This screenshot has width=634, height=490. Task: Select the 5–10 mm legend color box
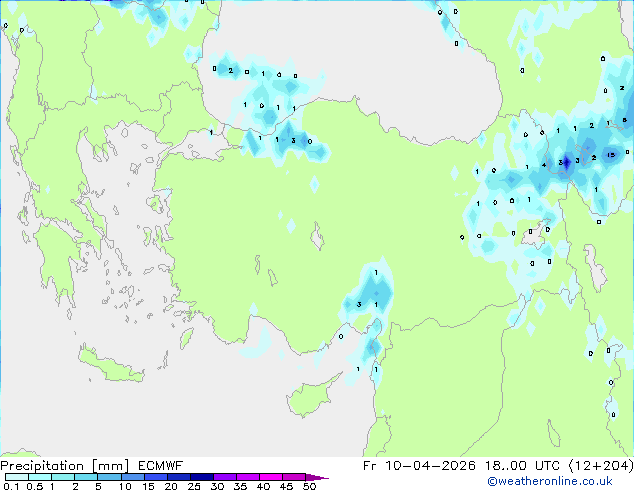(x=109, y=477)
